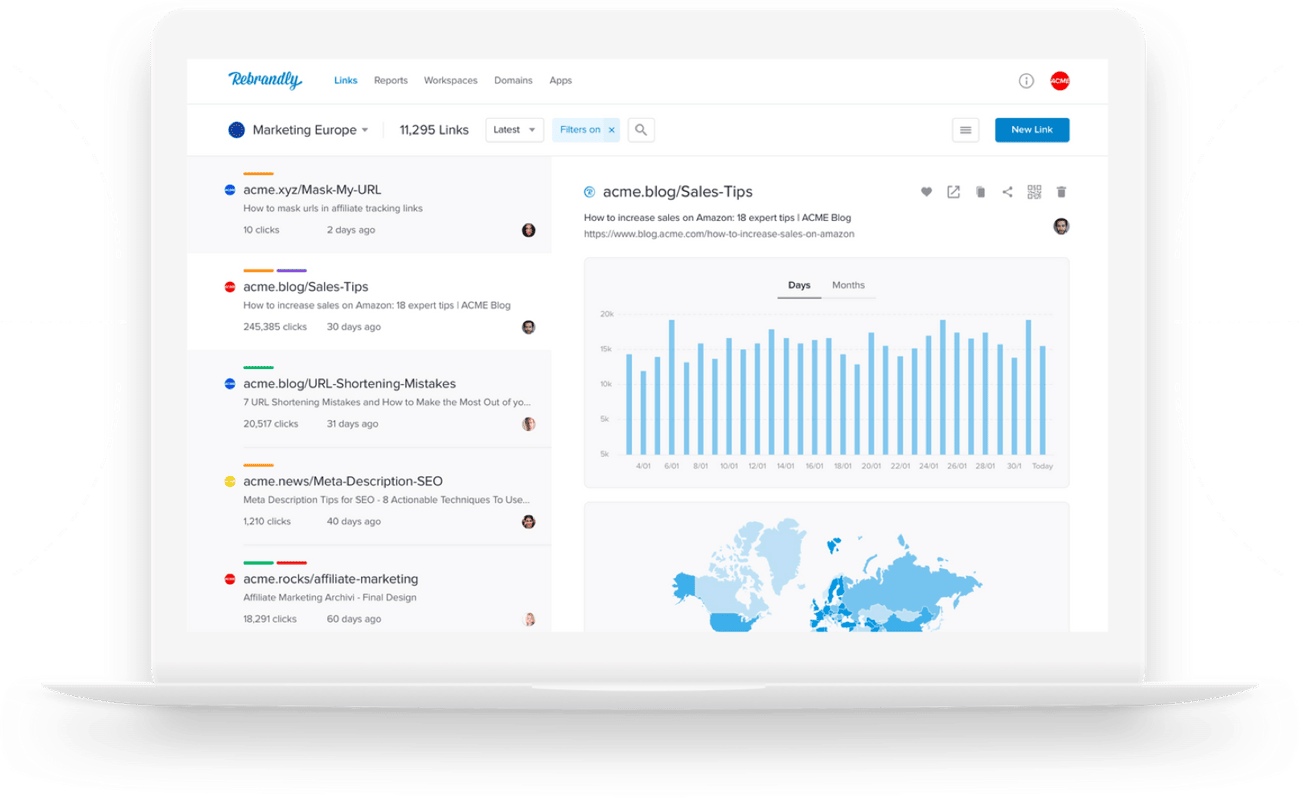Screen dimensions: 1300x797
Task: Switch chart to Months view
Action: (848, 285)
